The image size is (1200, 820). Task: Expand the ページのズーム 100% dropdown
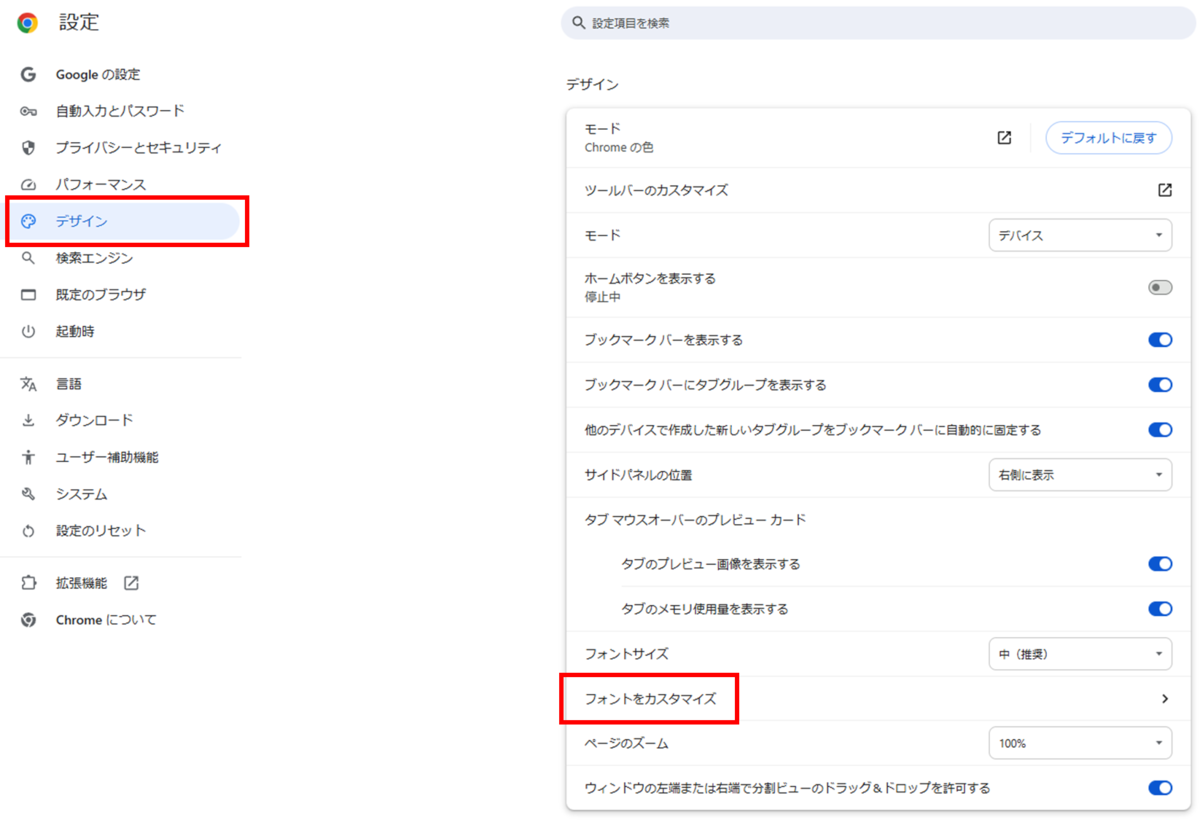click(x=1079, y=744)
